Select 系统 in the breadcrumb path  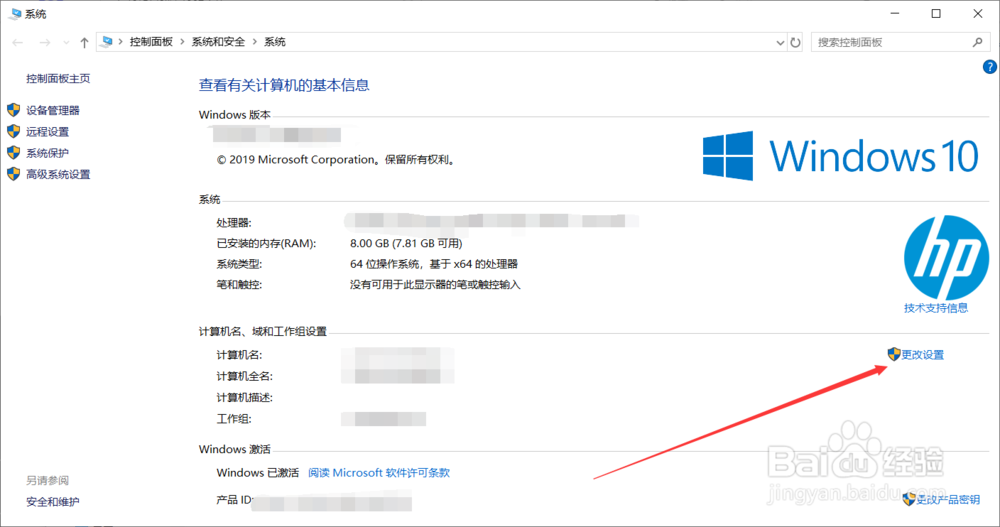click(275, 42)
